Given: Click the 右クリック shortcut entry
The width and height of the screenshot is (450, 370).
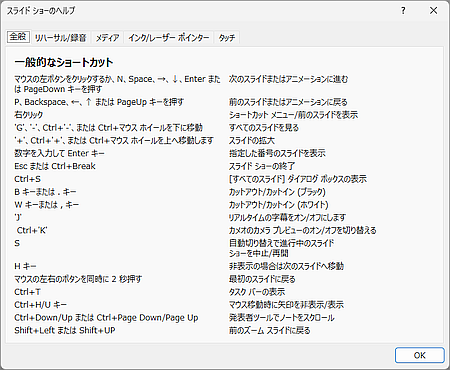Looking at the screenshot, I should point(29,115).
